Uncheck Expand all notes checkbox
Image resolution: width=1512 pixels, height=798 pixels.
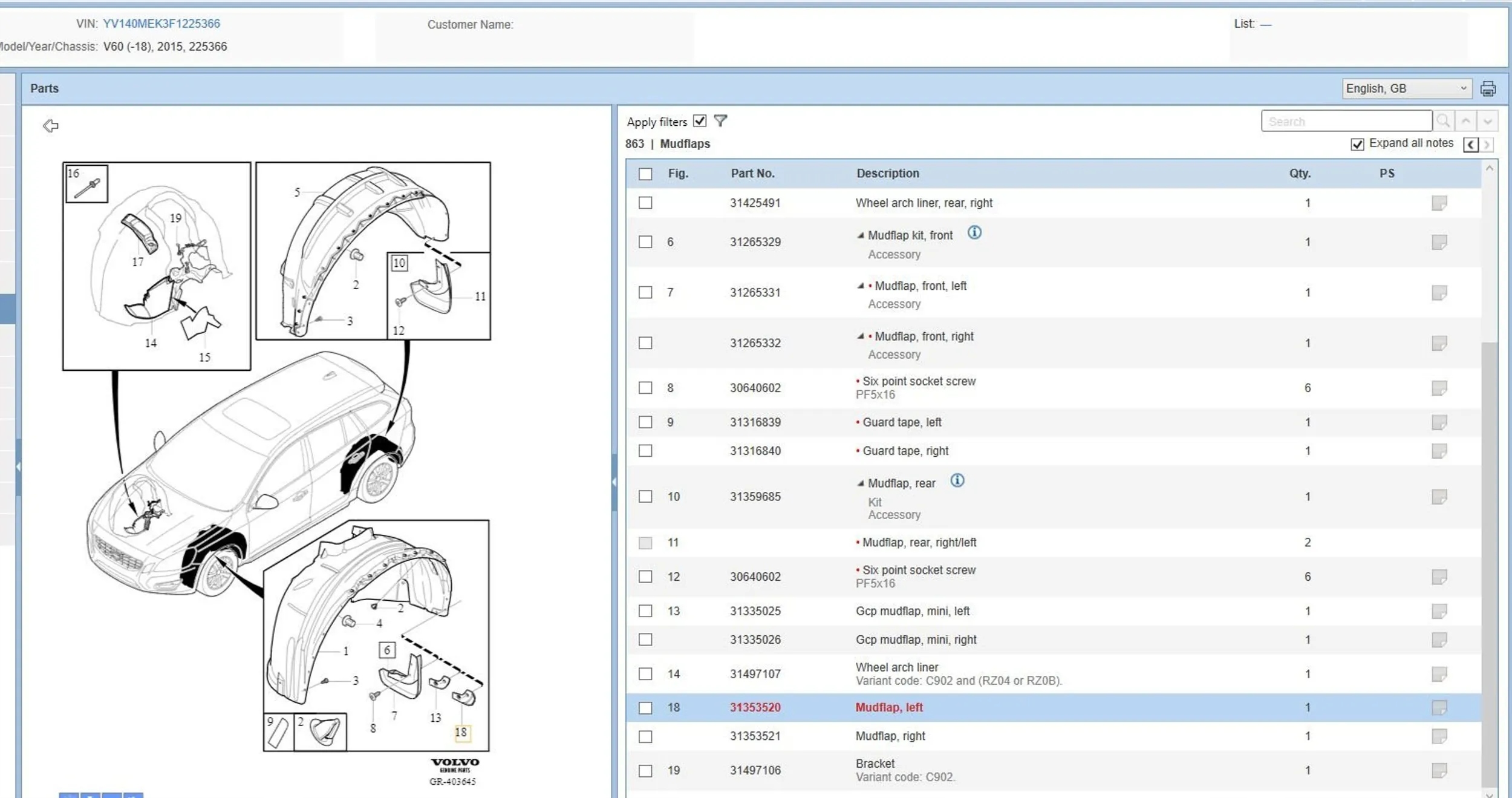(1357, 144)
